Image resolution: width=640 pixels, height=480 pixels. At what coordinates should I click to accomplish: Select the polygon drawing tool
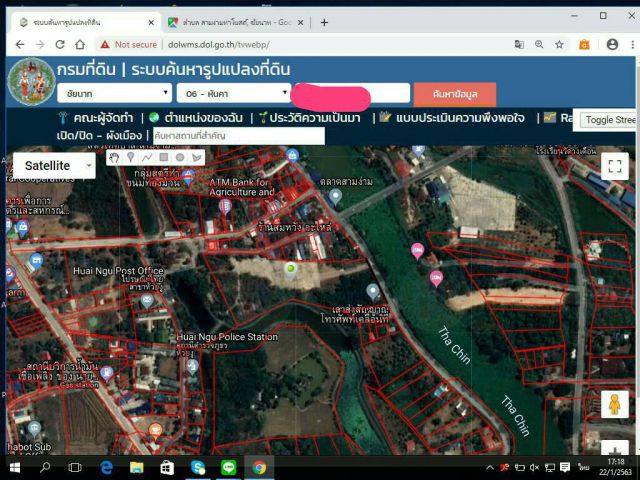click(196, 157)
